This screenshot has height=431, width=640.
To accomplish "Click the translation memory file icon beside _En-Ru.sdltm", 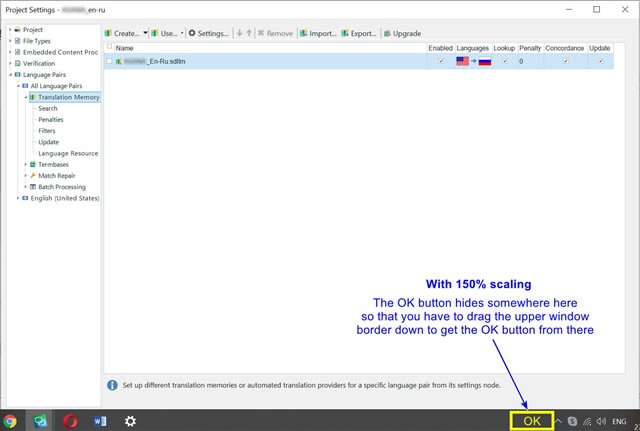I will (x=118, y=62).
